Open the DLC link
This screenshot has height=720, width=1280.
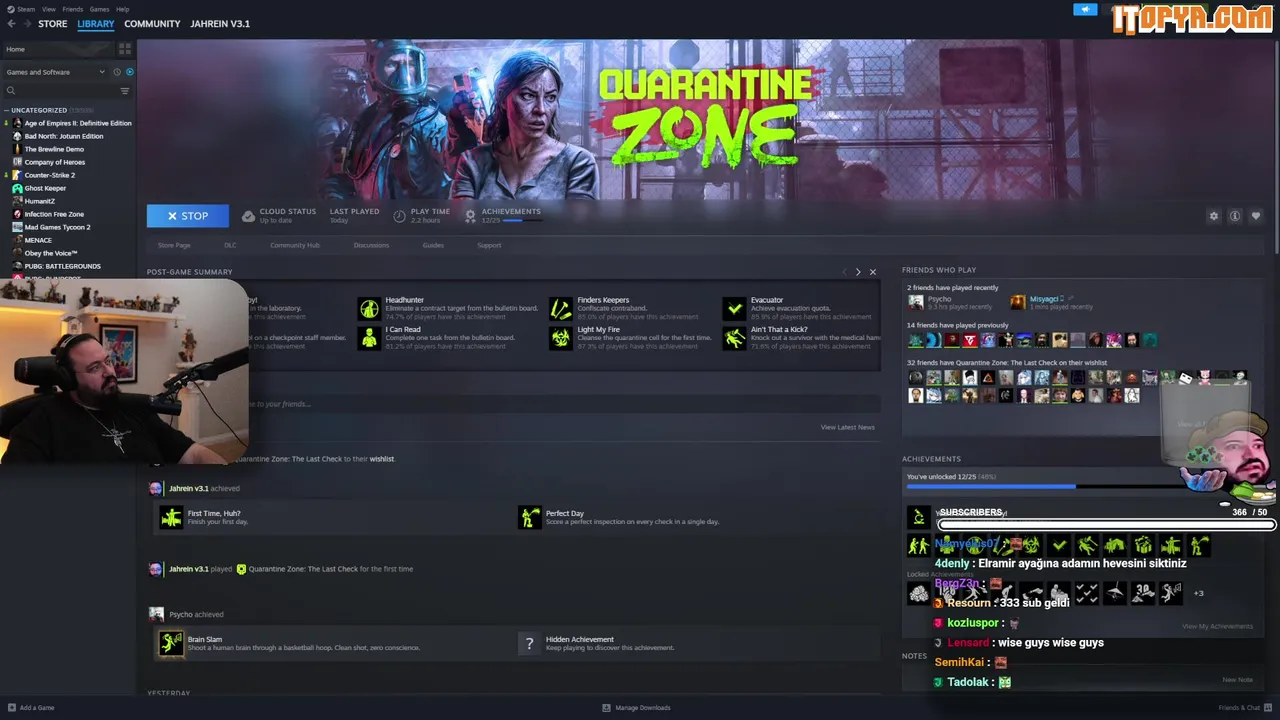[230, 245]
